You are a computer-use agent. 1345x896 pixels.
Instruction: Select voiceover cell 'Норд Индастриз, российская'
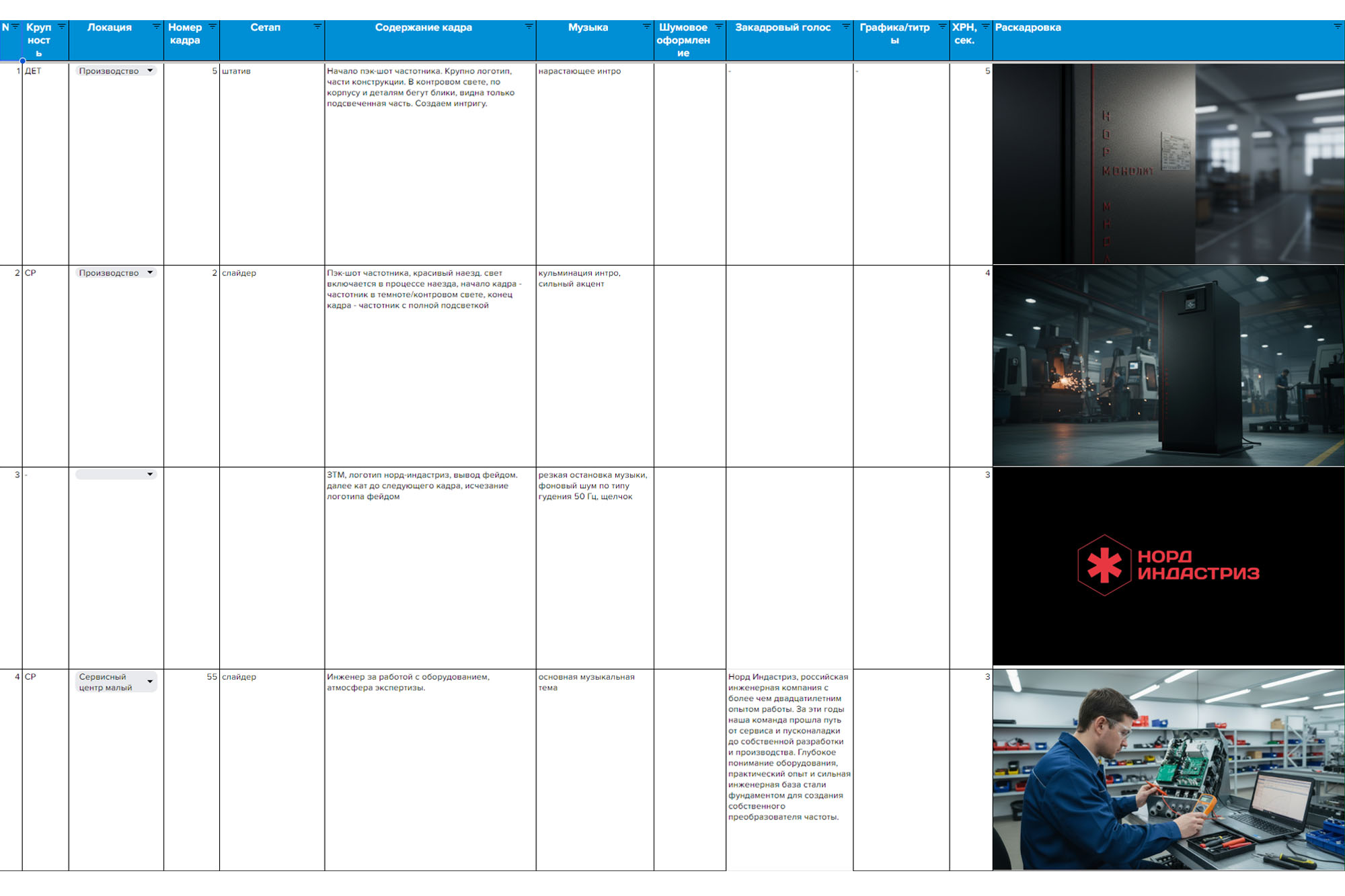(790, 770)
